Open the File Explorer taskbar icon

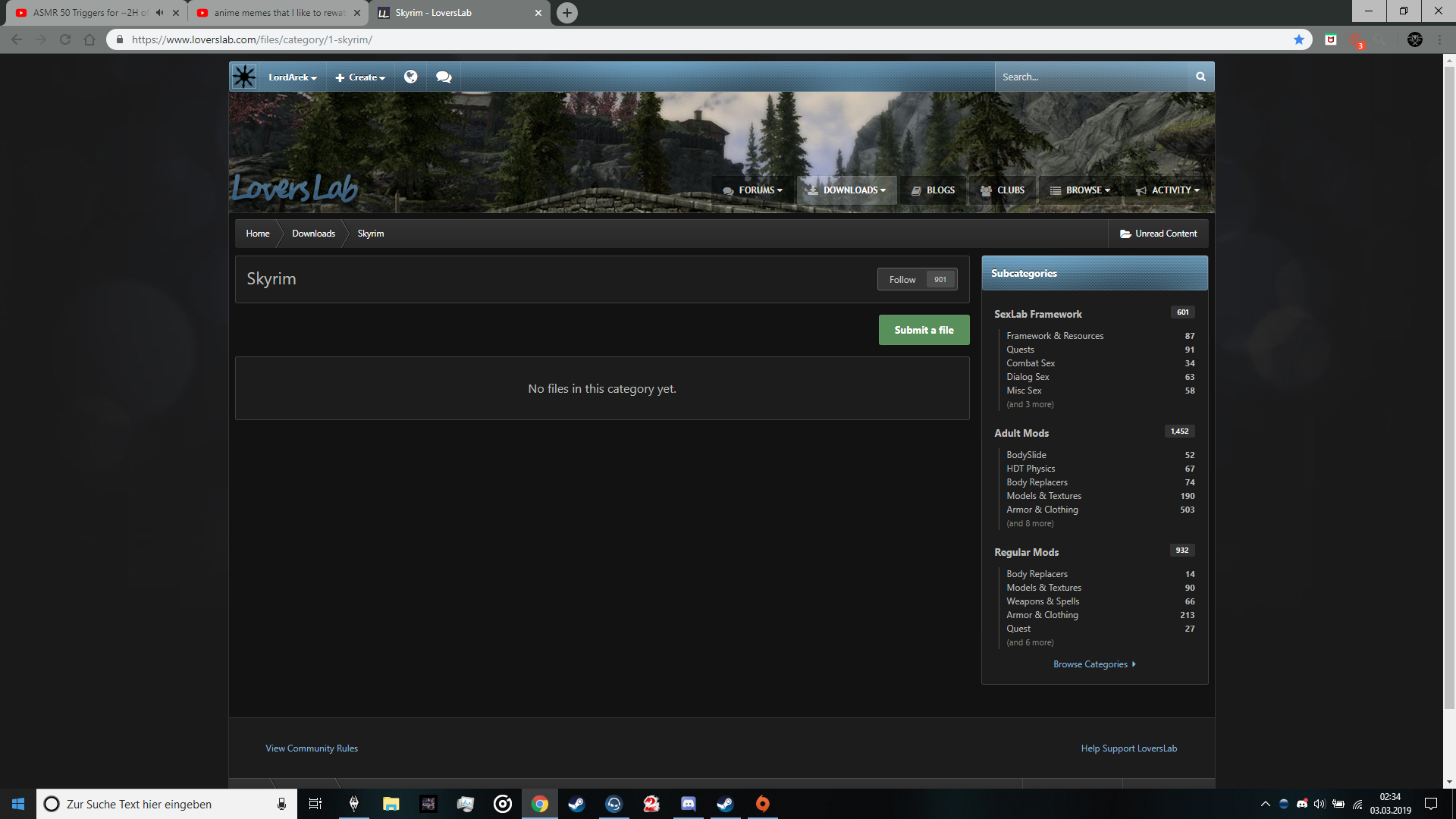391,804
